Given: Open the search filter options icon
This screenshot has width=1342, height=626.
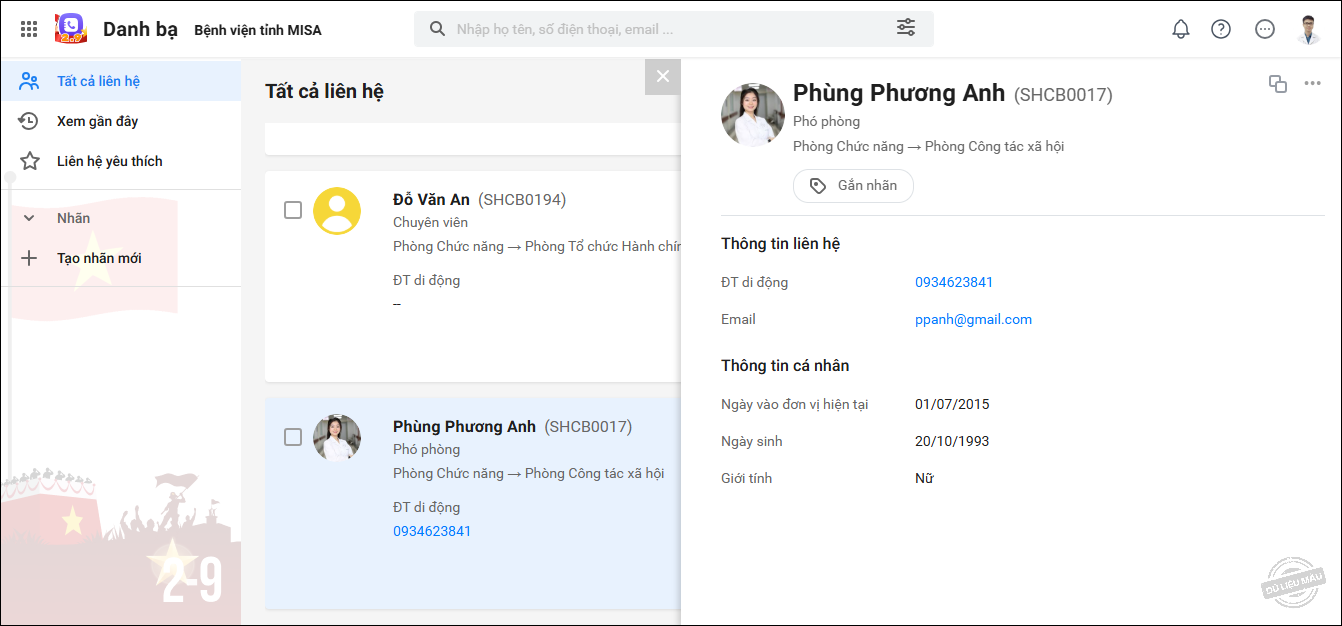Looking at the screenshot, I should tap(906, 28).
